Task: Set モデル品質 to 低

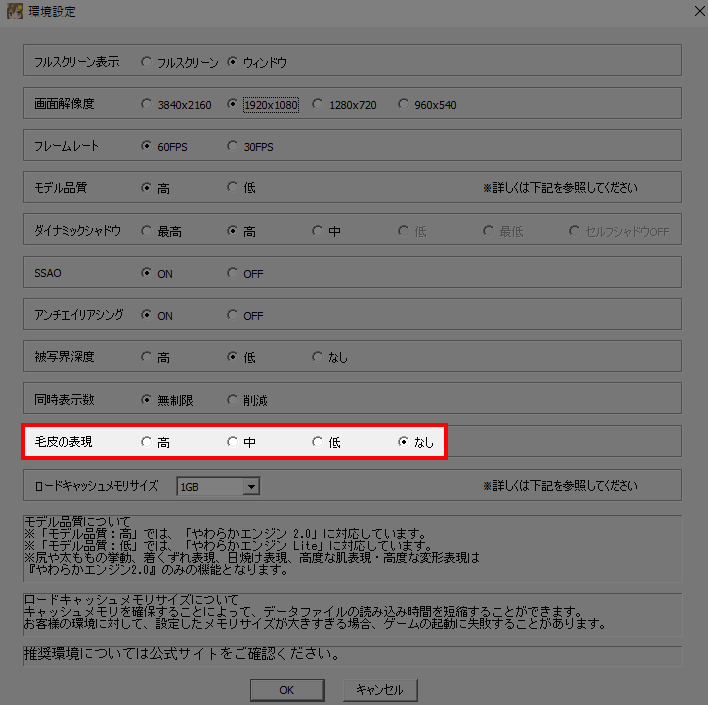Action: coord(233,187)
